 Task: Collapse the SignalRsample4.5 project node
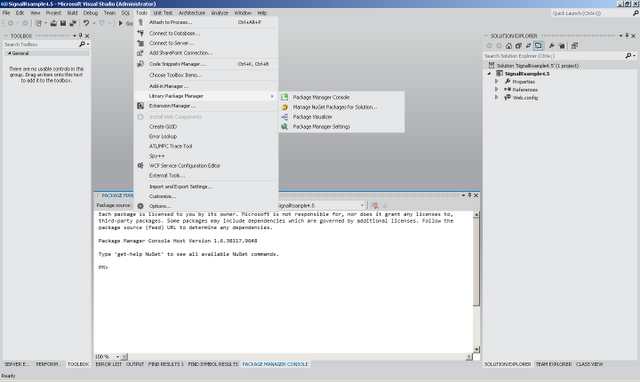[x=489, y=74]
